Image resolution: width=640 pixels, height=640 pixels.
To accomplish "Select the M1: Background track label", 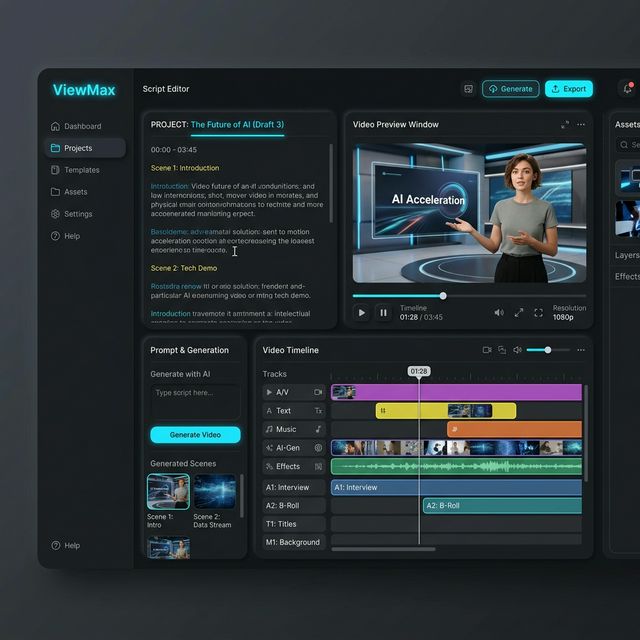I will 294,542.
